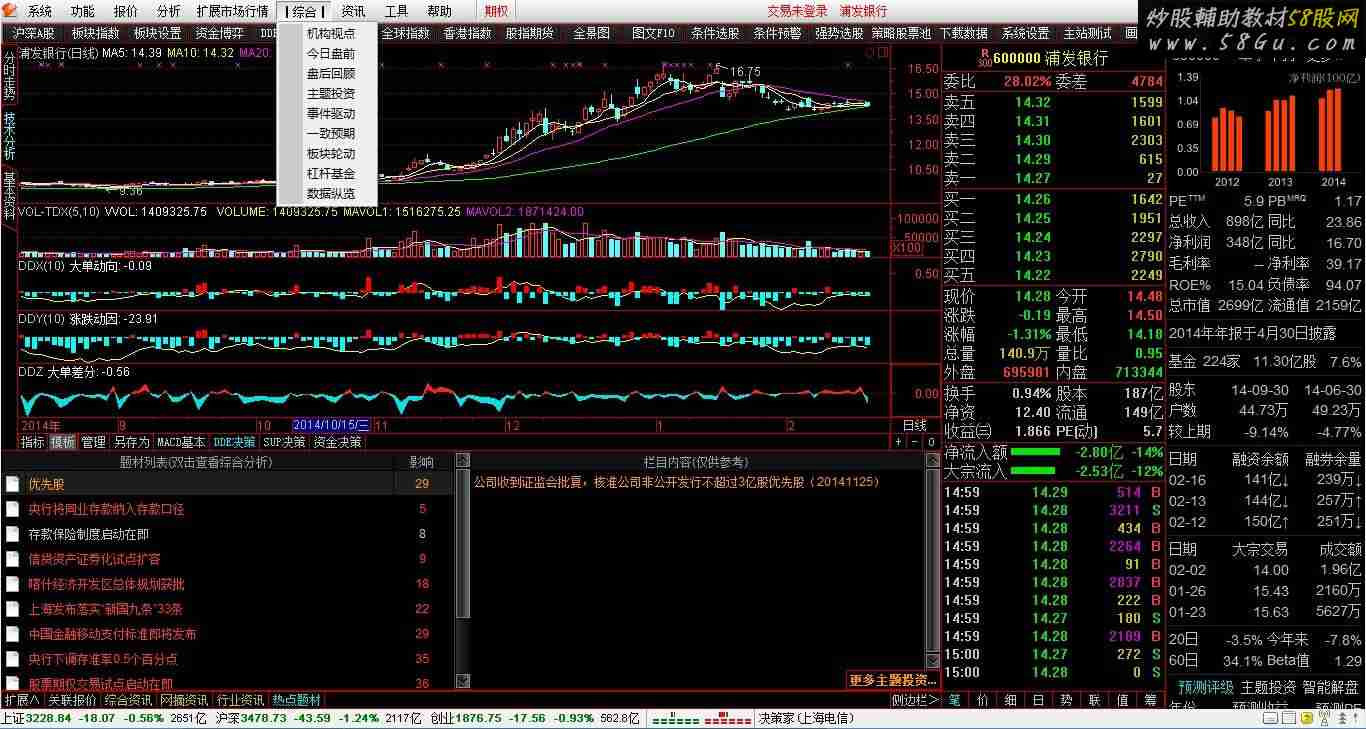
Task: Open document icon beside 上海发布落实新国九条33条
Action: [12, 609]
